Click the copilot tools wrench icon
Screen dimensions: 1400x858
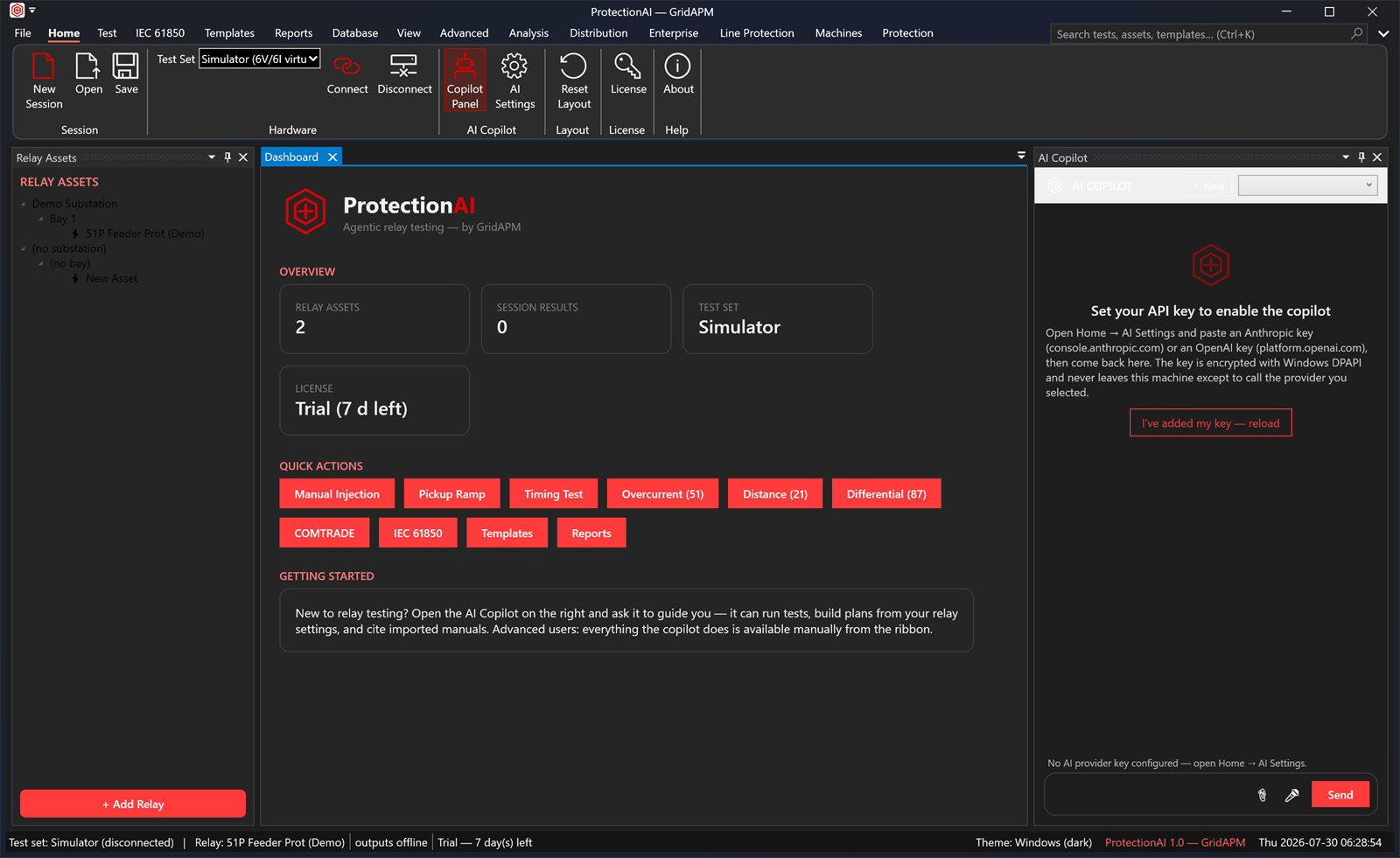(x=1291, y=795)
